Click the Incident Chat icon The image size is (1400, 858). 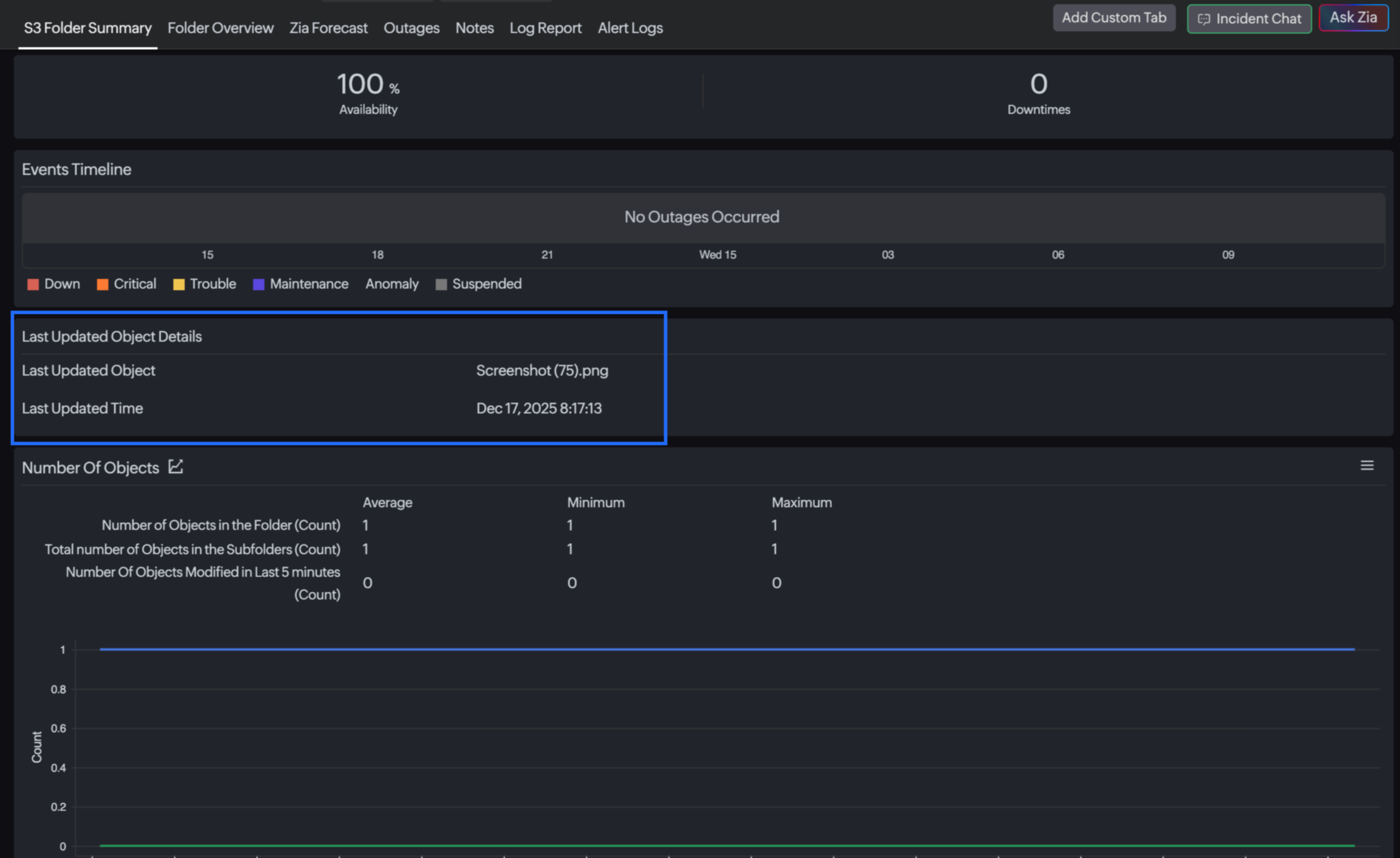click(x=1203, y=19)
